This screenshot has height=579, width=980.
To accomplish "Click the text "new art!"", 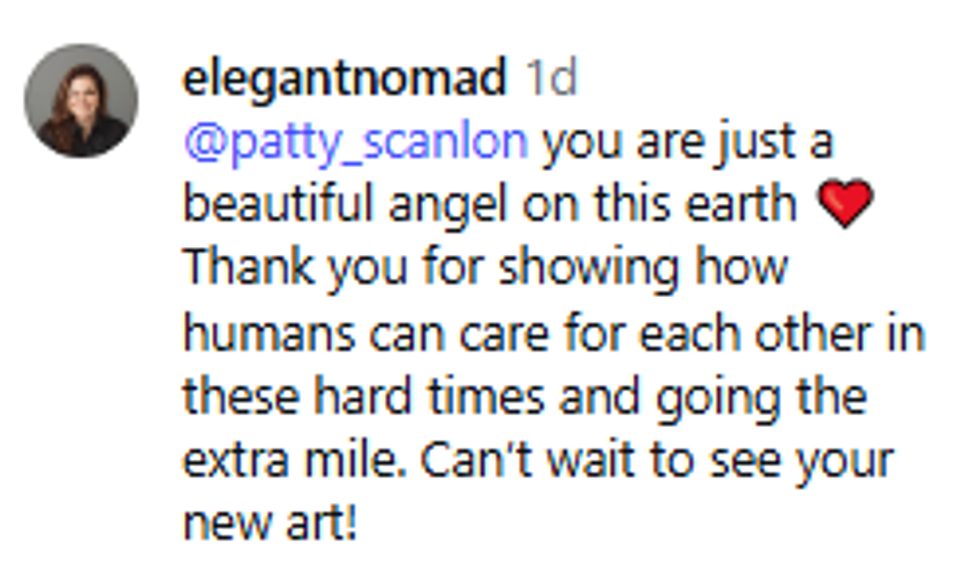I will click(x=269, y=522).
